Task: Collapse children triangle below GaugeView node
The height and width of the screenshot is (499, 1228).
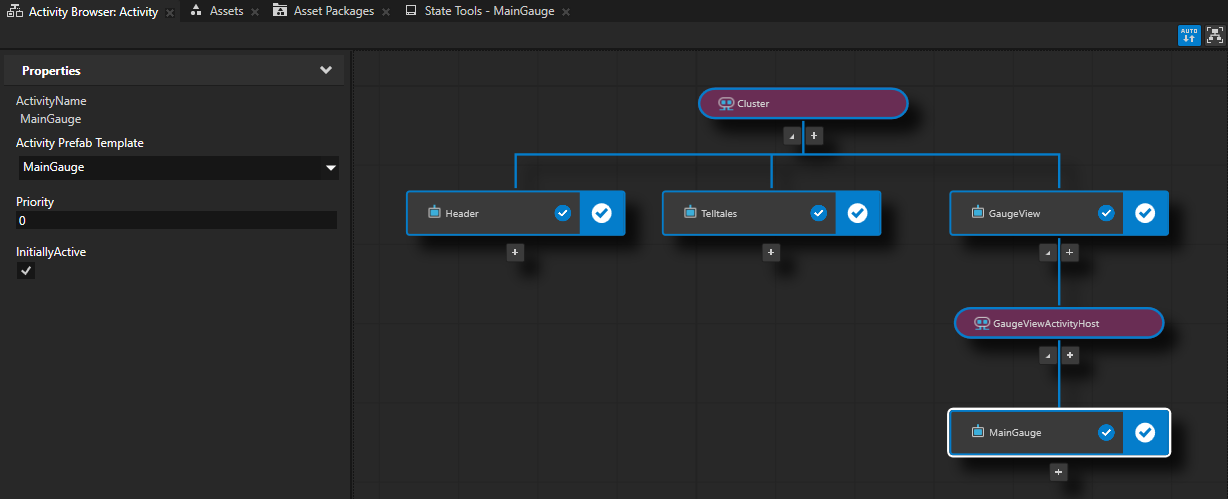Action: click(x=1048, y=253)
